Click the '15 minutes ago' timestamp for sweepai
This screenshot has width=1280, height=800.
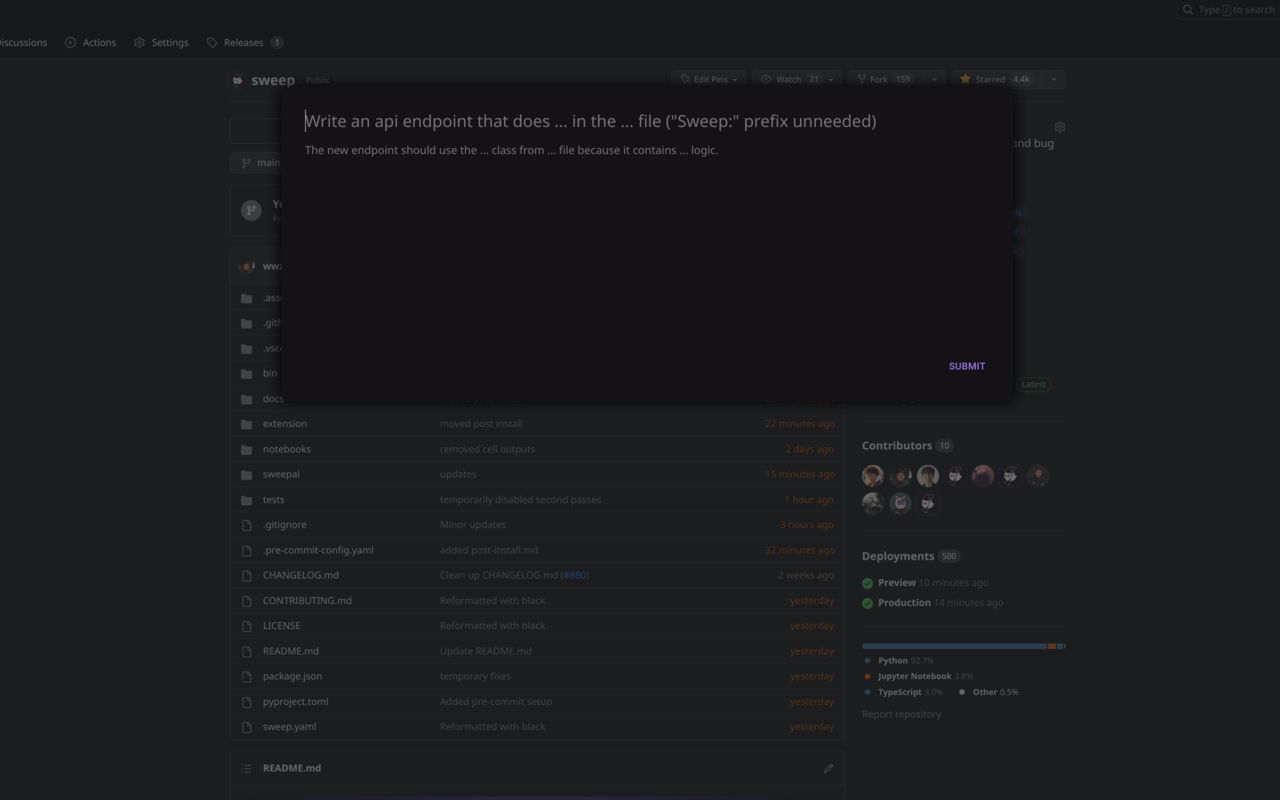click(800, 474)
